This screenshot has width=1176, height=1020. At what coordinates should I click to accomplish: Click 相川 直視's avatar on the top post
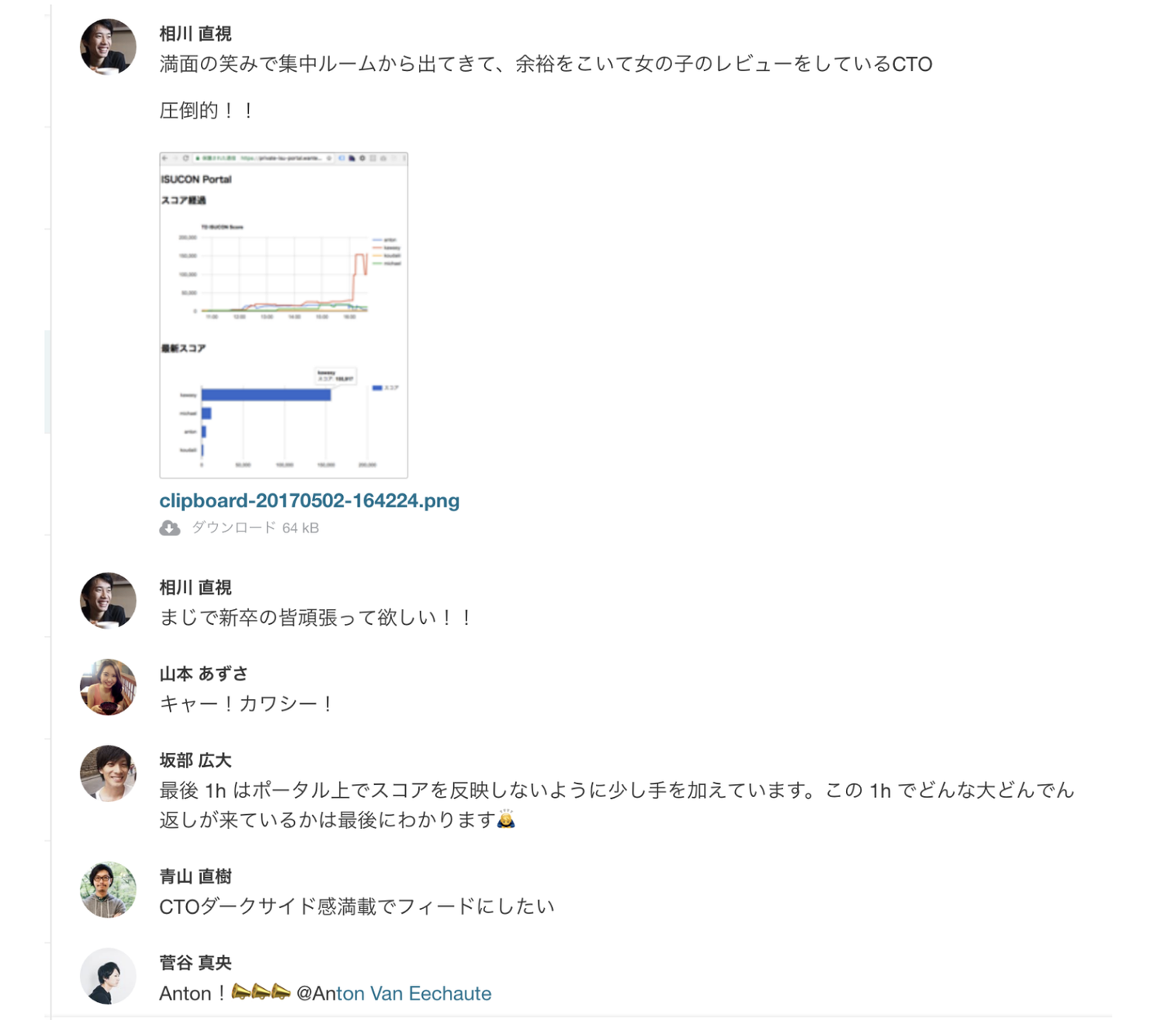108,47
